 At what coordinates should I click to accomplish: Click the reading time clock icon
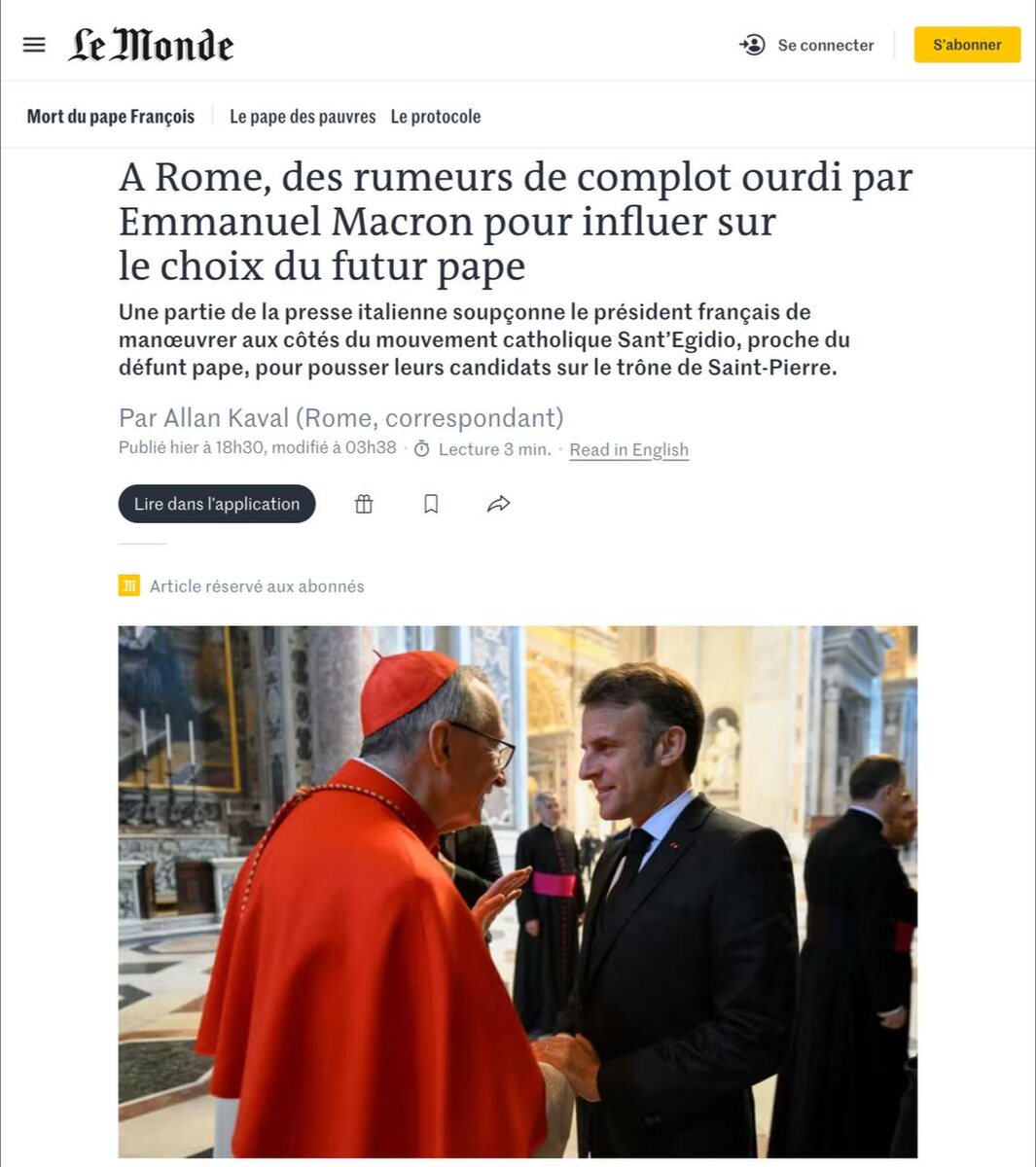pos(421,449)
